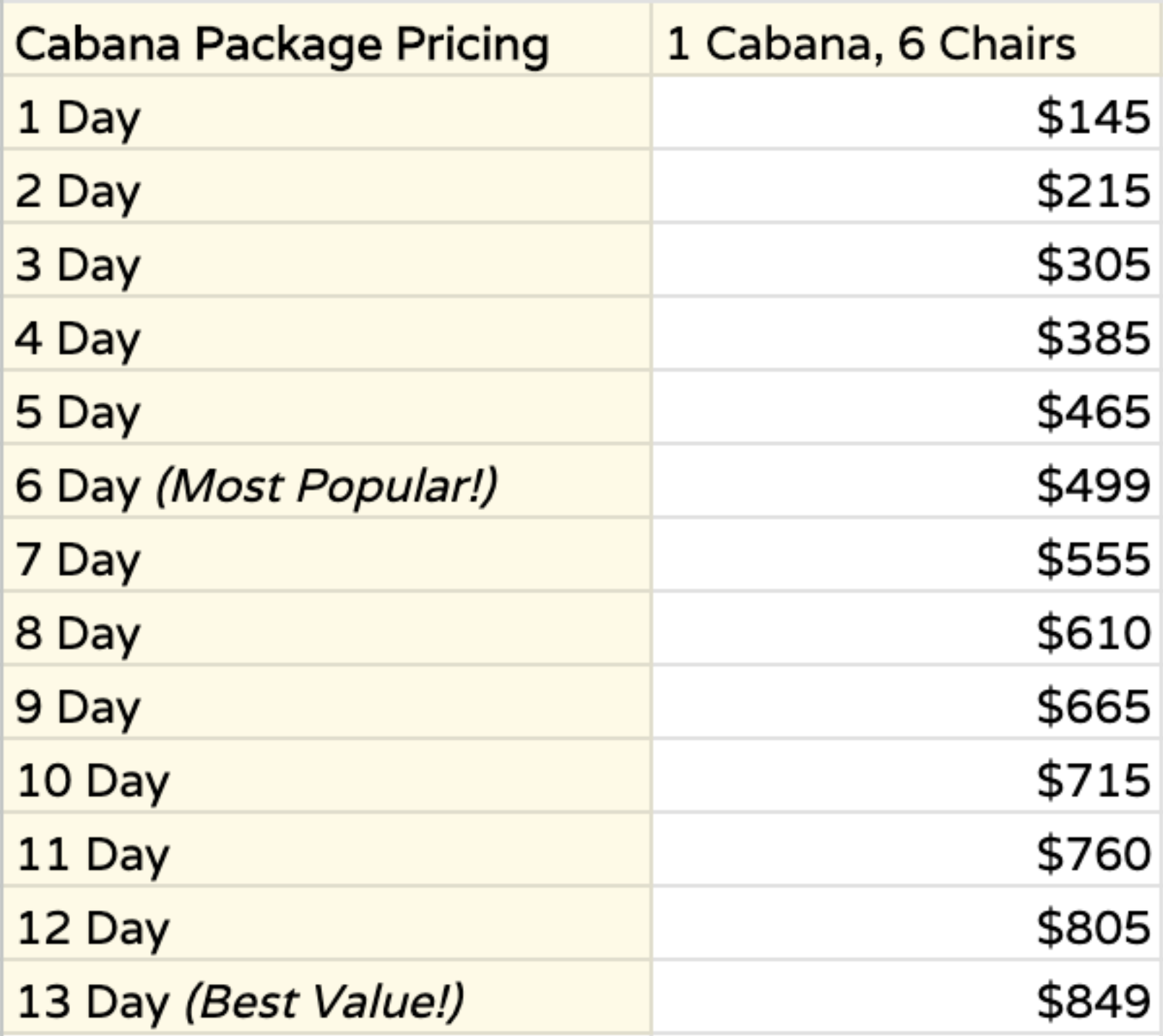This screenshot has width=1163, height=1036.
Task: Click the Cabana Package Pricing header cell
Action: 282,43
